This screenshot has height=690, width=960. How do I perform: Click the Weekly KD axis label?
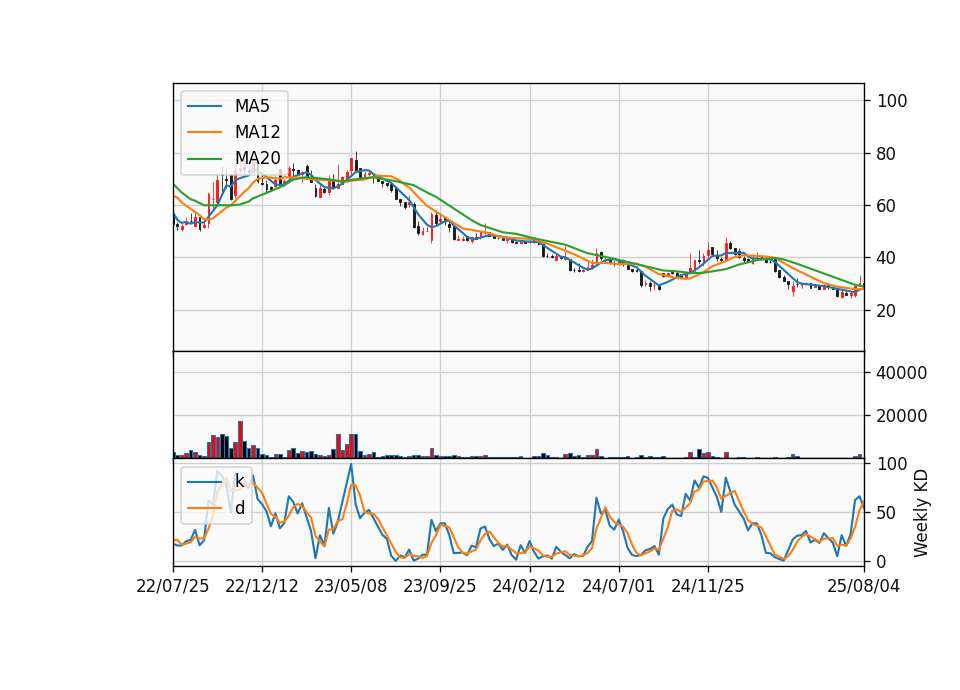[x=921, y=514]
